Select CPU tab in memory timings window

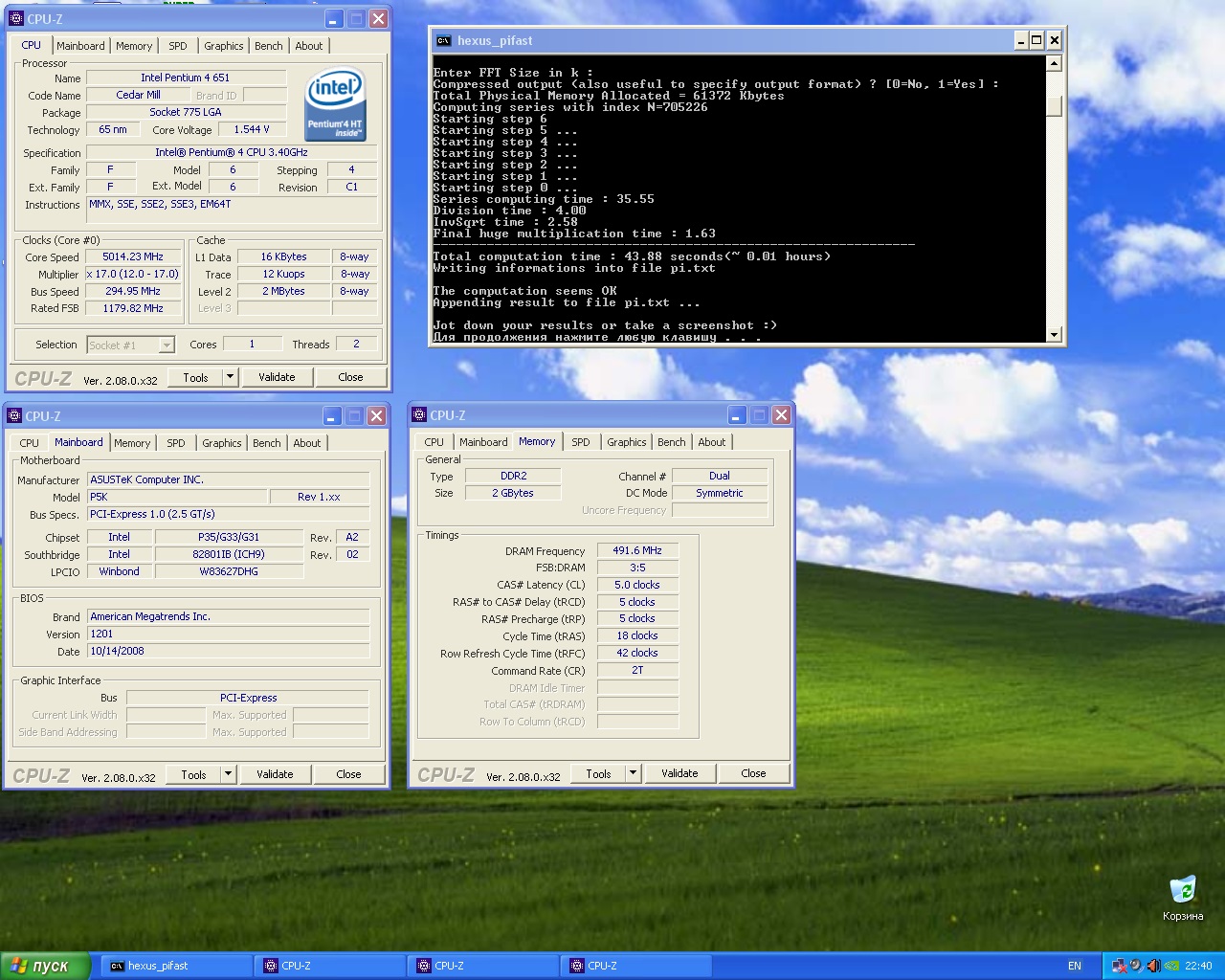tap(434, 442)
